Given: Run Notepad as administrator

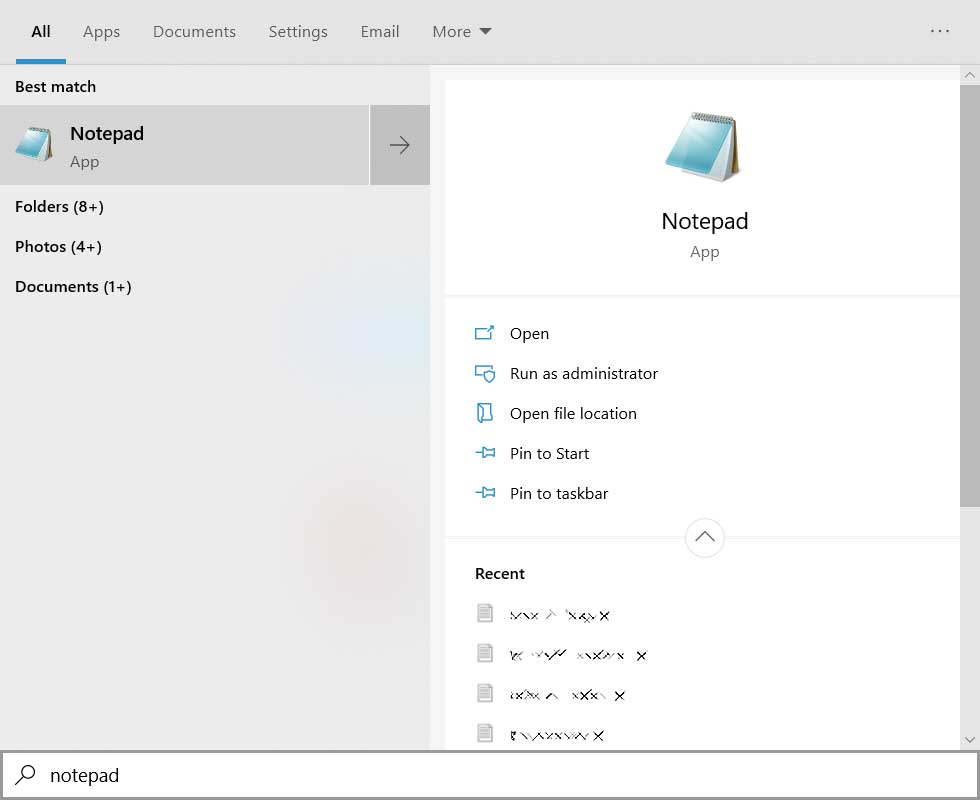Looking at the screenshot, I should pyautogui.click(x=584, y=374).
